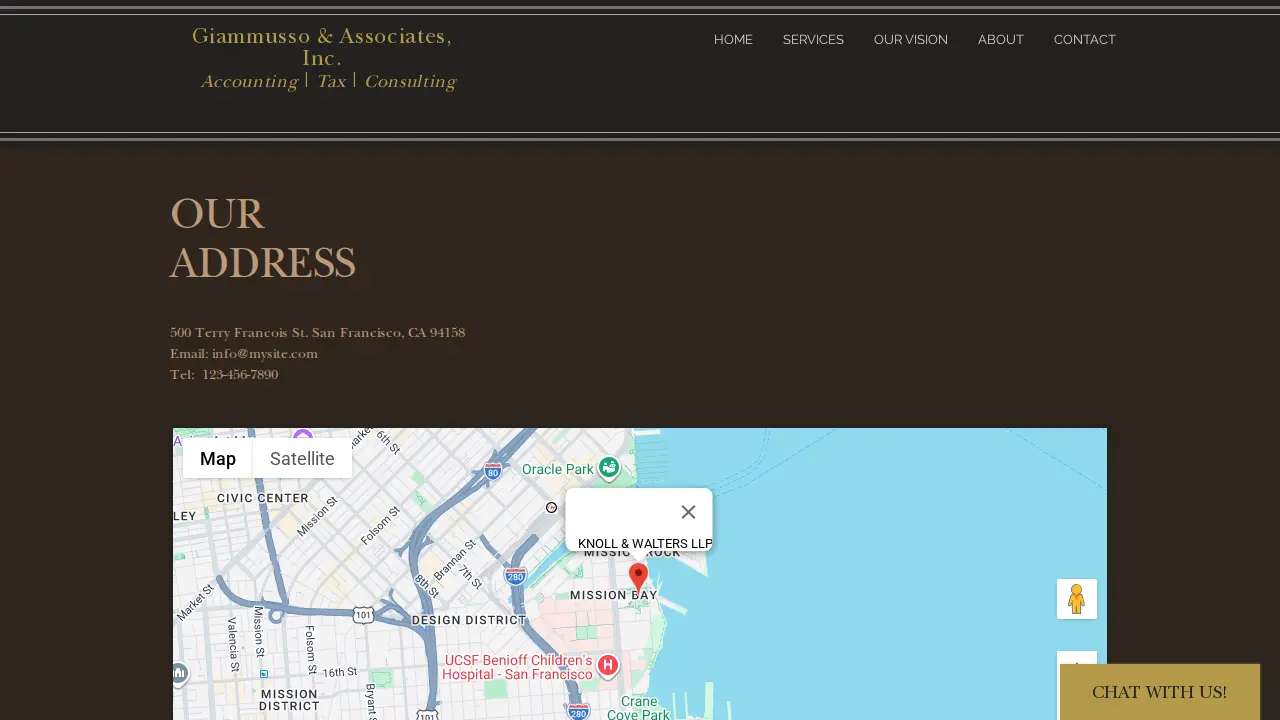Click the museum icon at map's left edge

pos(178,675)
